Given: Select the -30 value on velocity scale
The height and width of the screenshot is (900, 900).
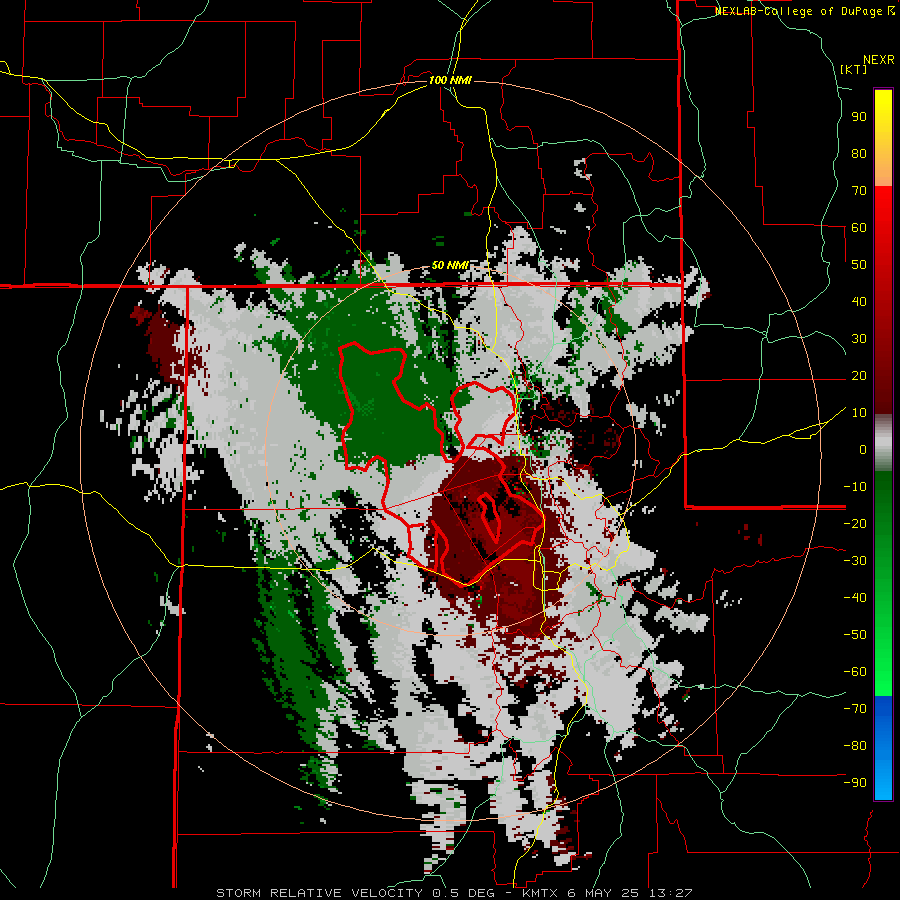Looking at the screenshot, I should coord(855,561).
